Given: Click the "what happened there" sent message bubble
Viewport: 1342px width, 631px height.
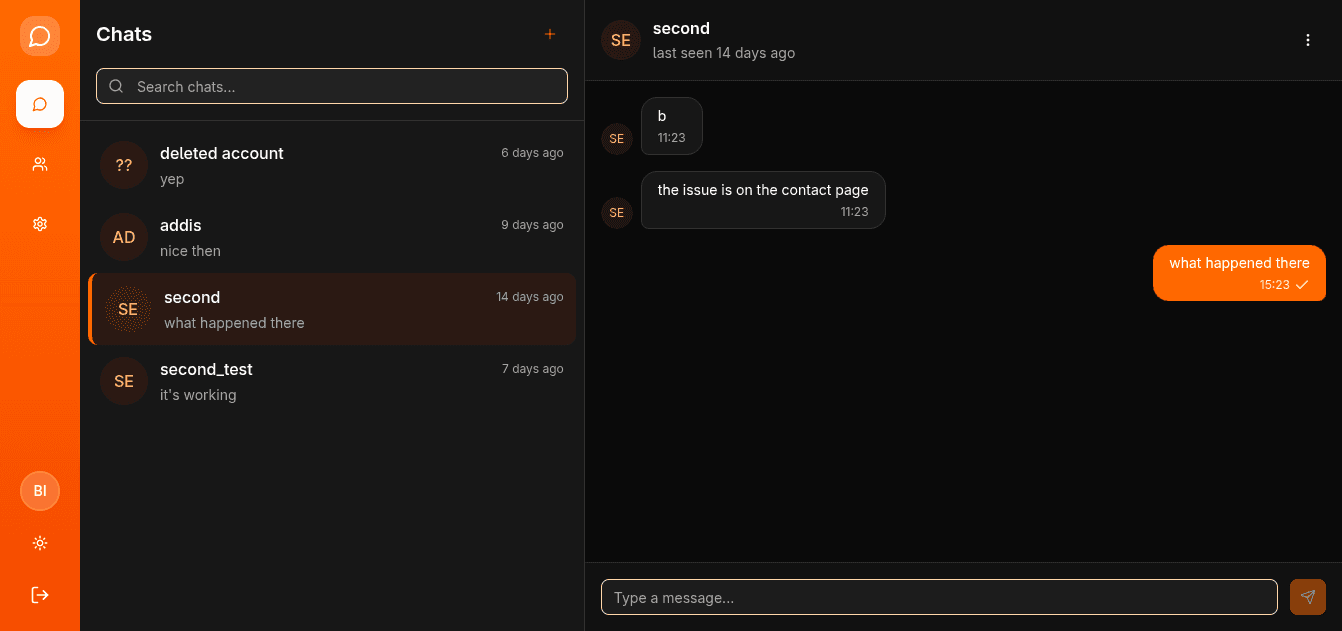Looking at the screenshot, I should pyautogui.click(x=1238, y=272).
